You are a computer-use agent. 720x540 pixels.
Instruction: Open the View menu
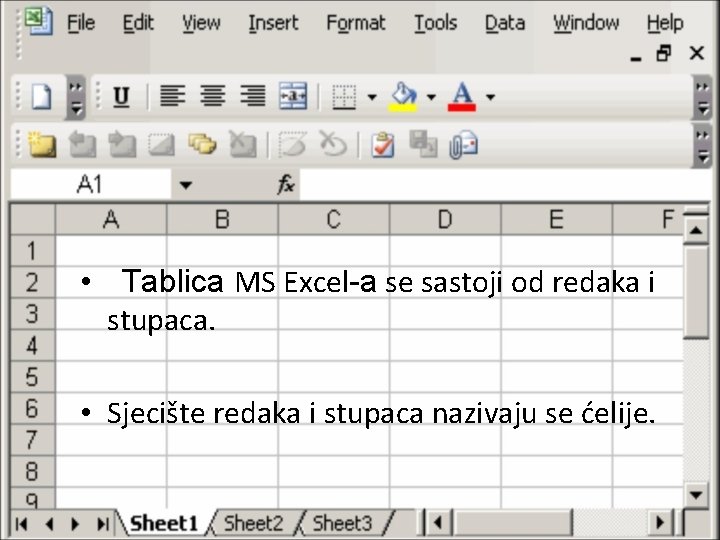(201, 23)
